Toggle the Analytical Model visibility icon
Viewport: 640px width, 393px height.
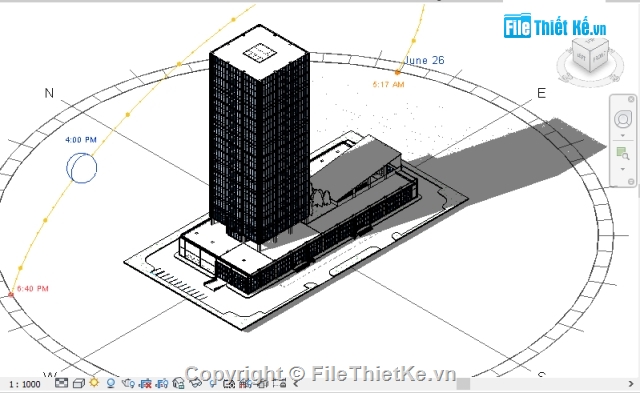coord(245,384)
